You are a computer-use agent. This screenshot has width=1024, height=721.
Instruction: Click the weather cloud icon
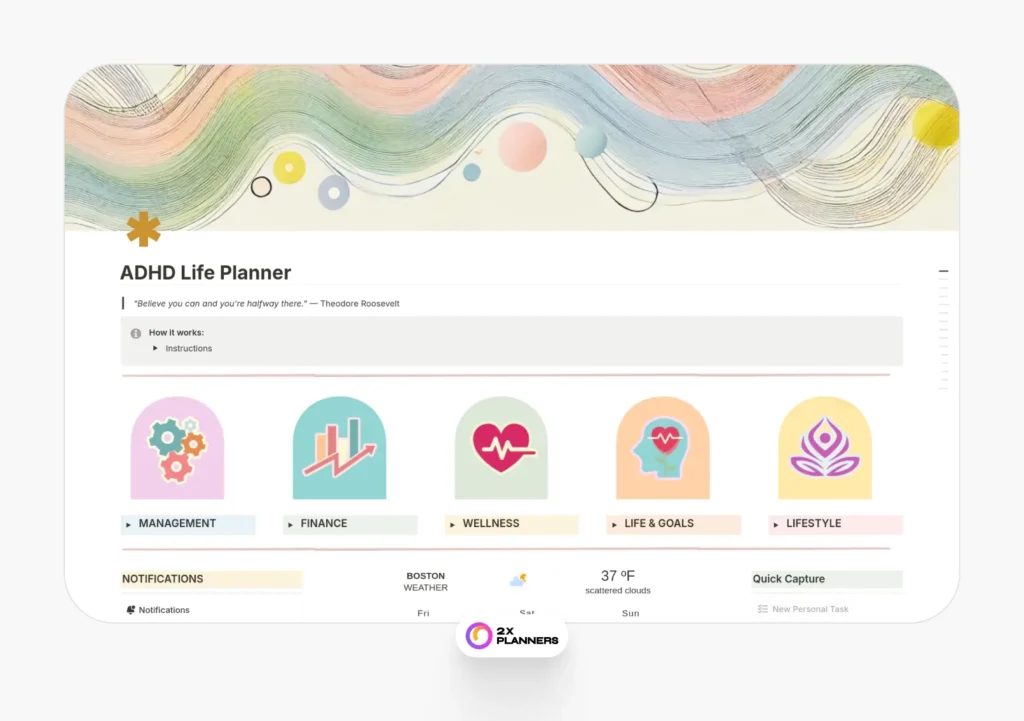[518, 580]
